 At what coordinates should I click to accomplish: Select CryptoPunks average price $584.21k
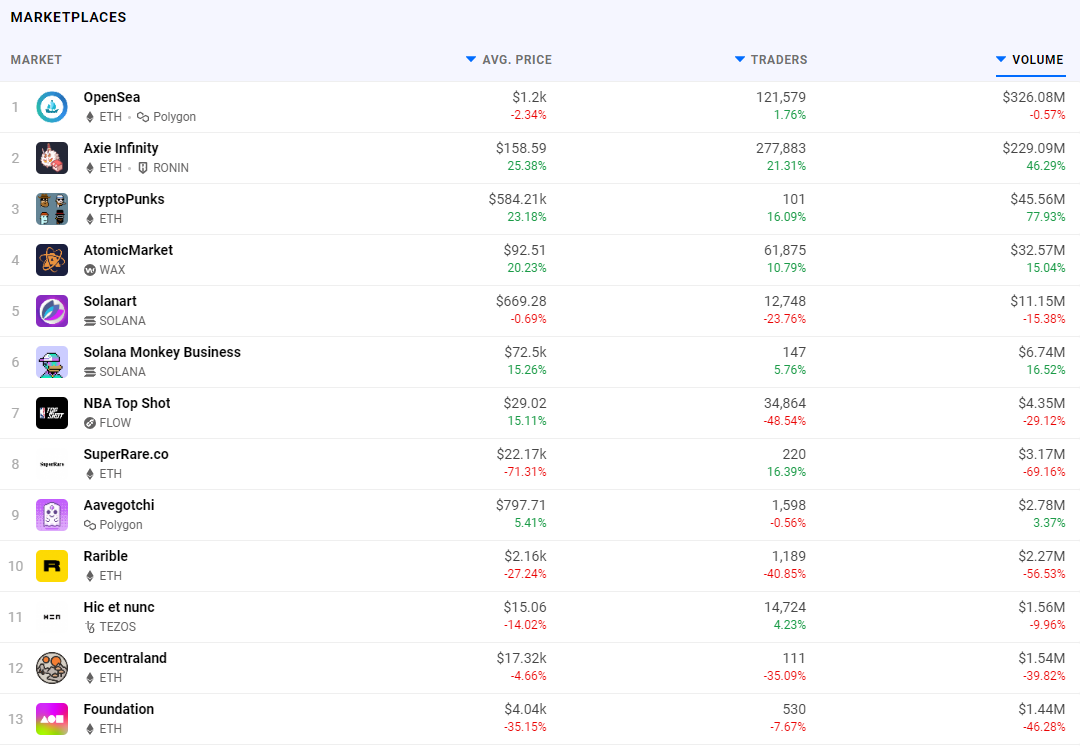click(x=517, y=199)
